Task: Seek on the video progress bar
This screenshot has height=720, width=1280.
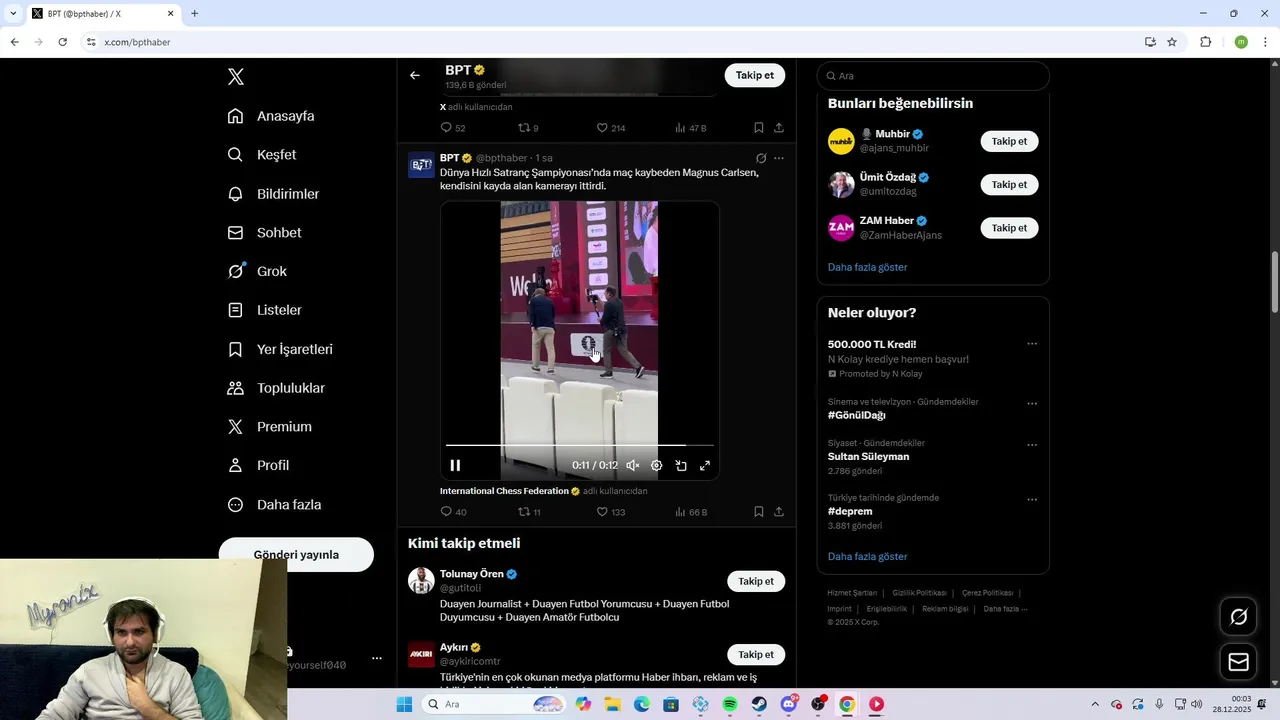Action: pyautogui.click(x=580, y=445)
